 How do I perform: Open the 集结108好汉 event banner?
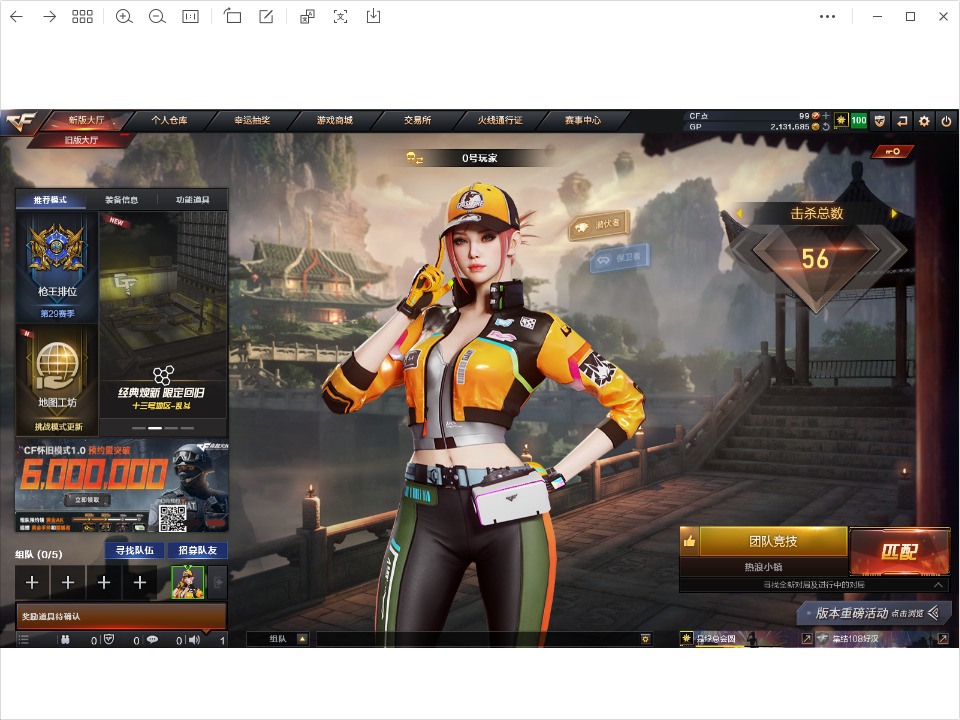coord(882,639)
